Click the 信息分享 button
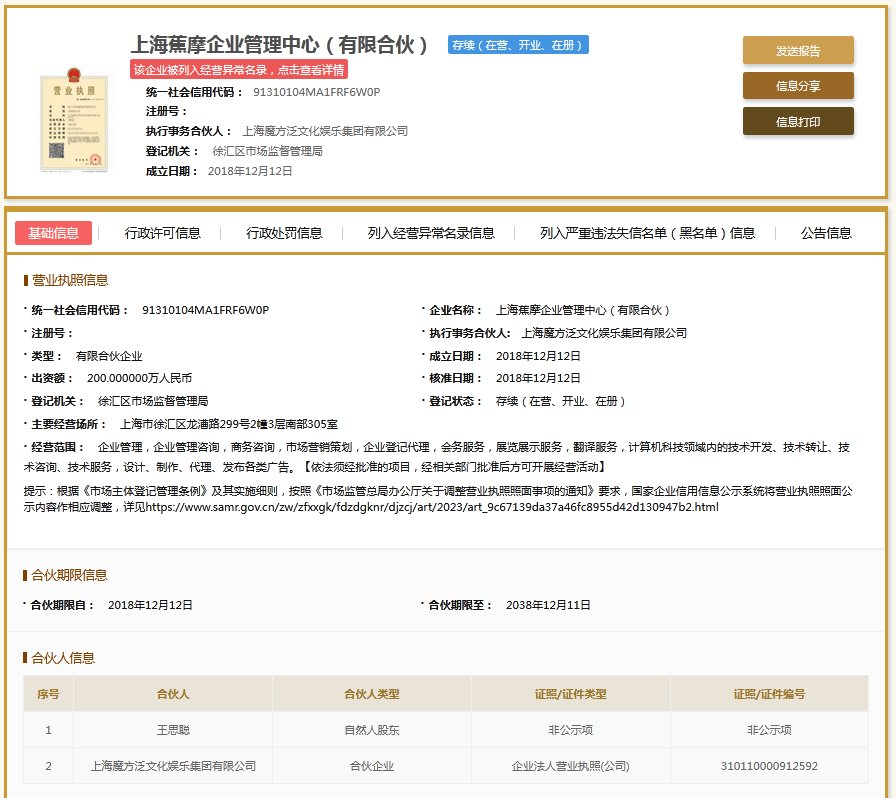This screenshot has width=896, height=798. 797,86
